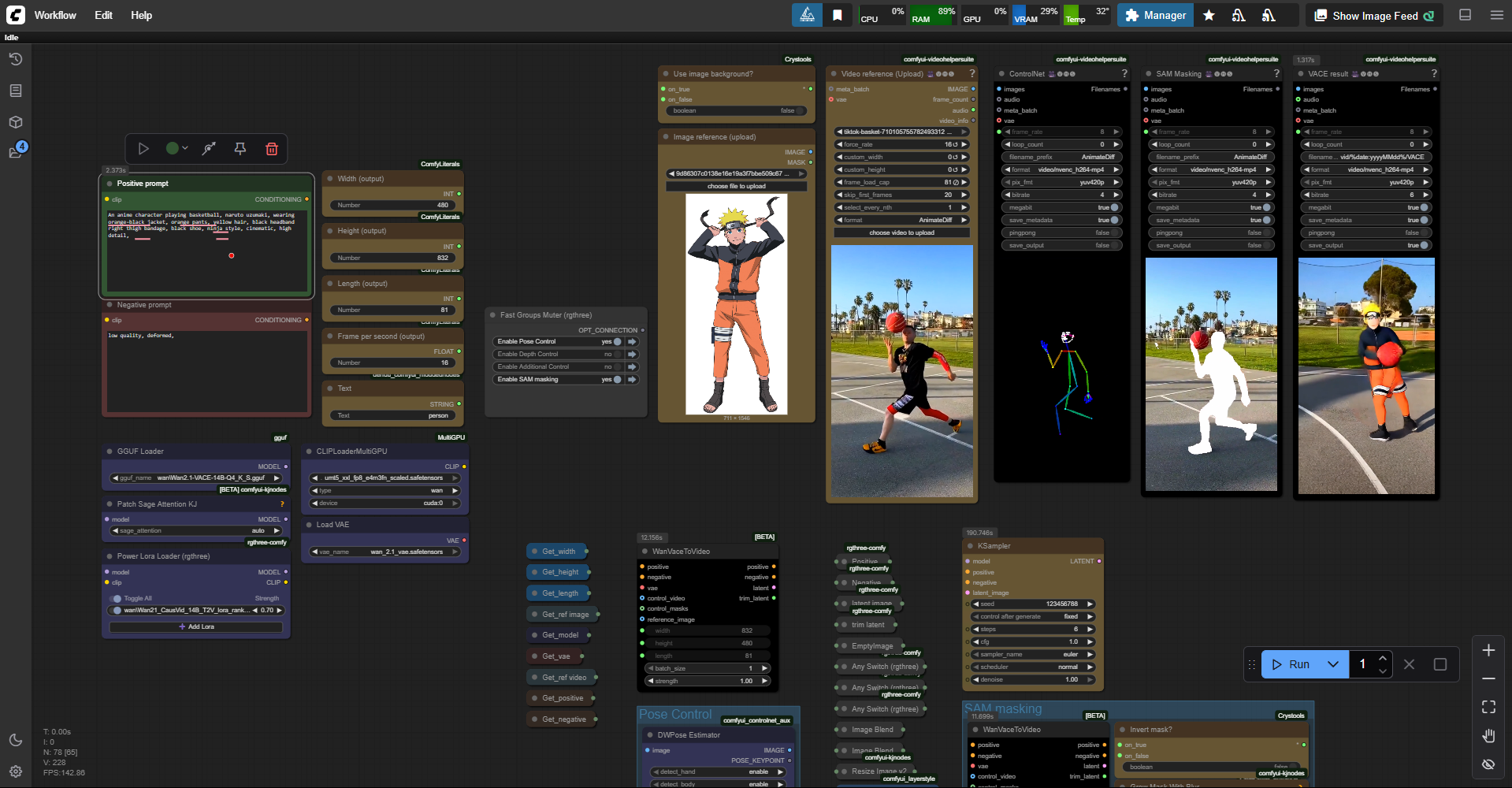
Task: Toggle Enable Depth Control switch
Action: point(617,355)
